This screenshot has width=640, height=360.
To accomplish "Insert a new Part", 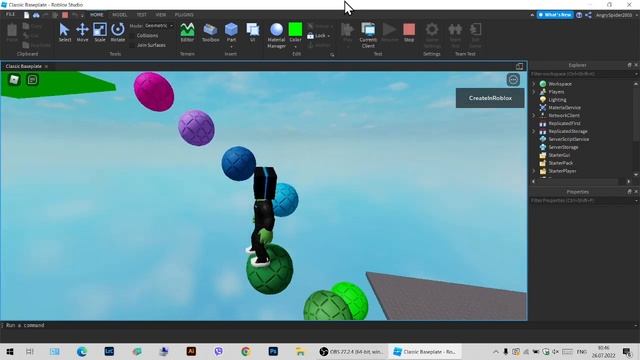I will 231,31.
